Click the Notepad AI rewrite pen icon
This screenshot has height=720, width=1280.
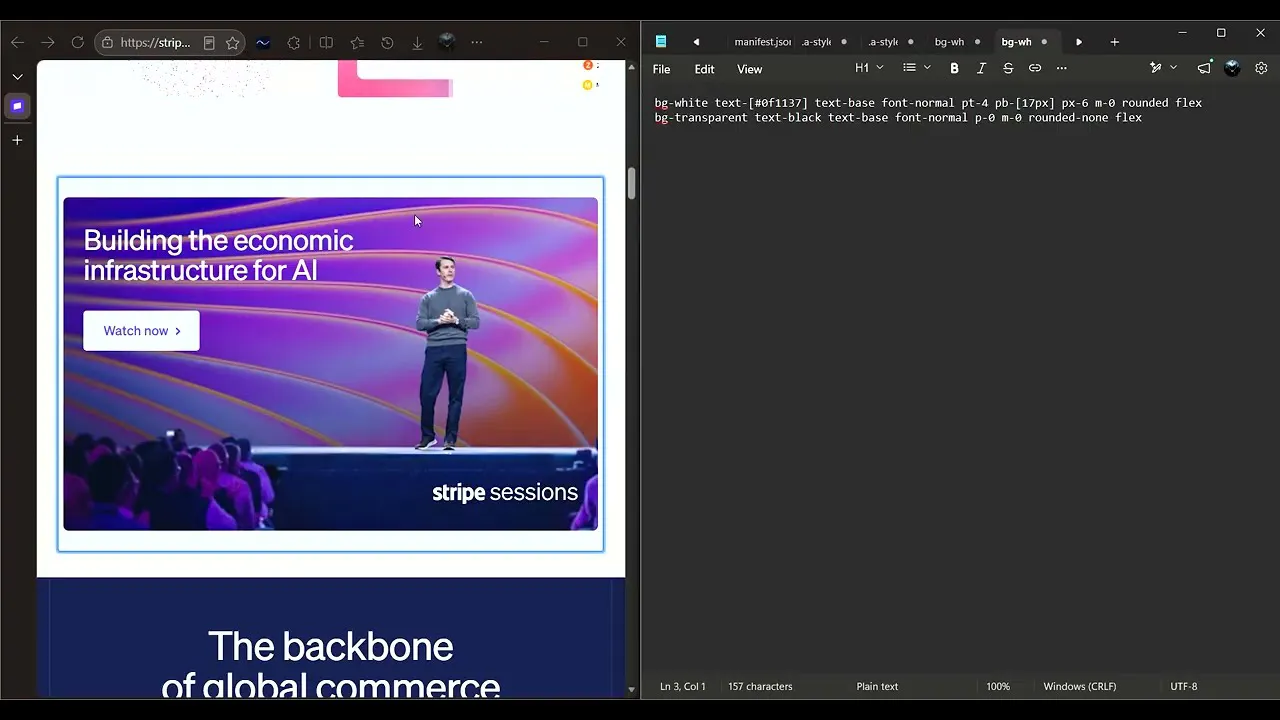point(1156,68)
